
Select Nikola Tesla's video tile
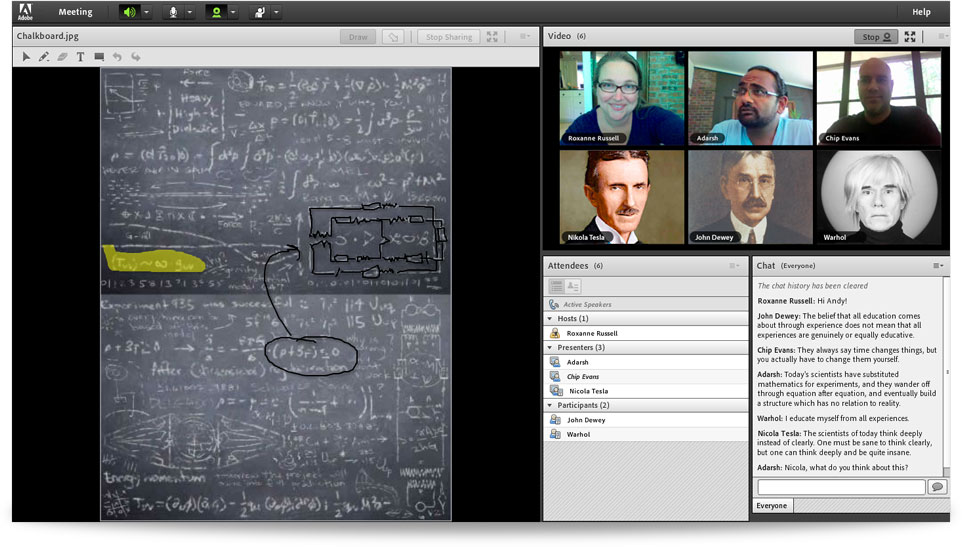(621, 197)
